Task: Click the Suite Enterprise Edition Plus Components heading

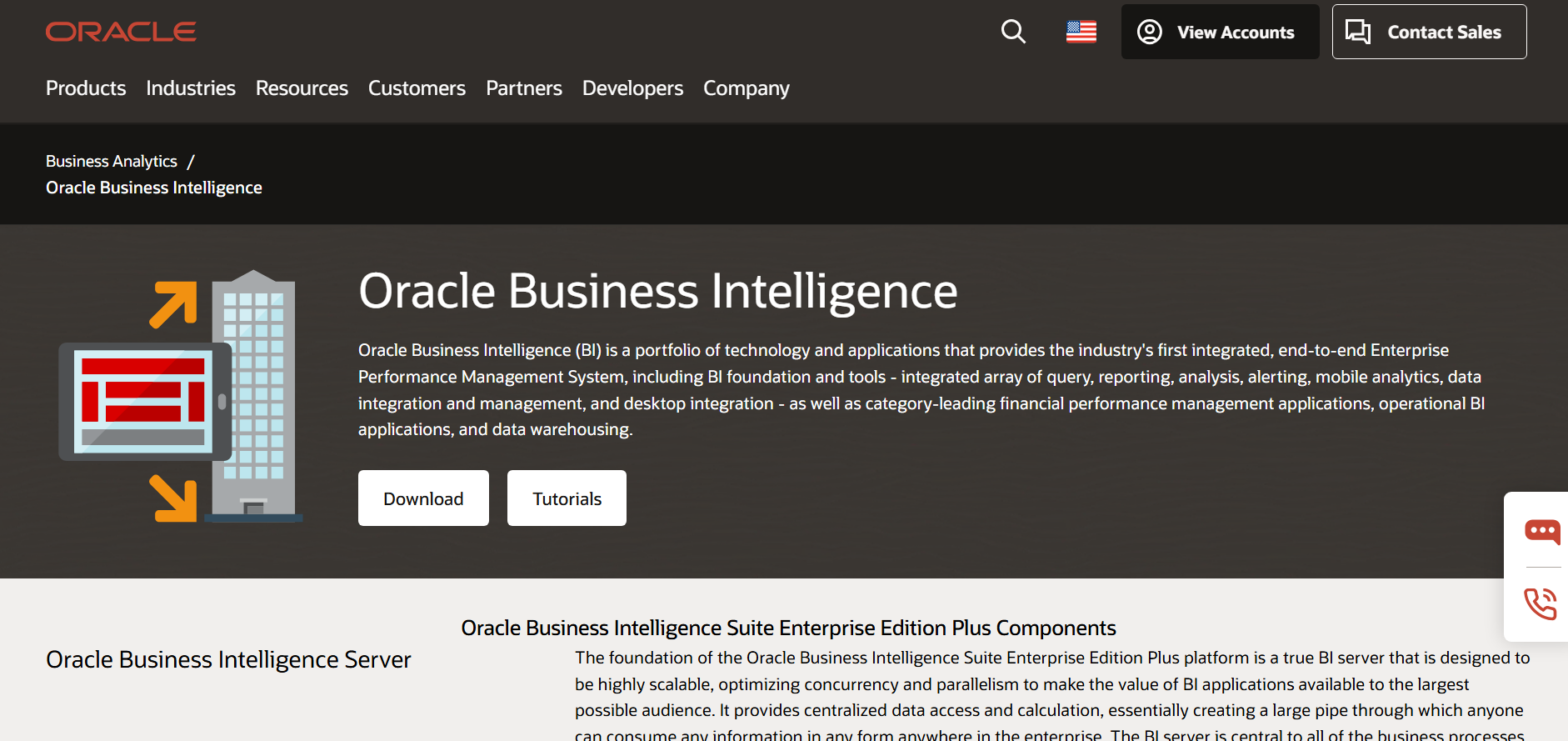Action: tap(788, 628)
